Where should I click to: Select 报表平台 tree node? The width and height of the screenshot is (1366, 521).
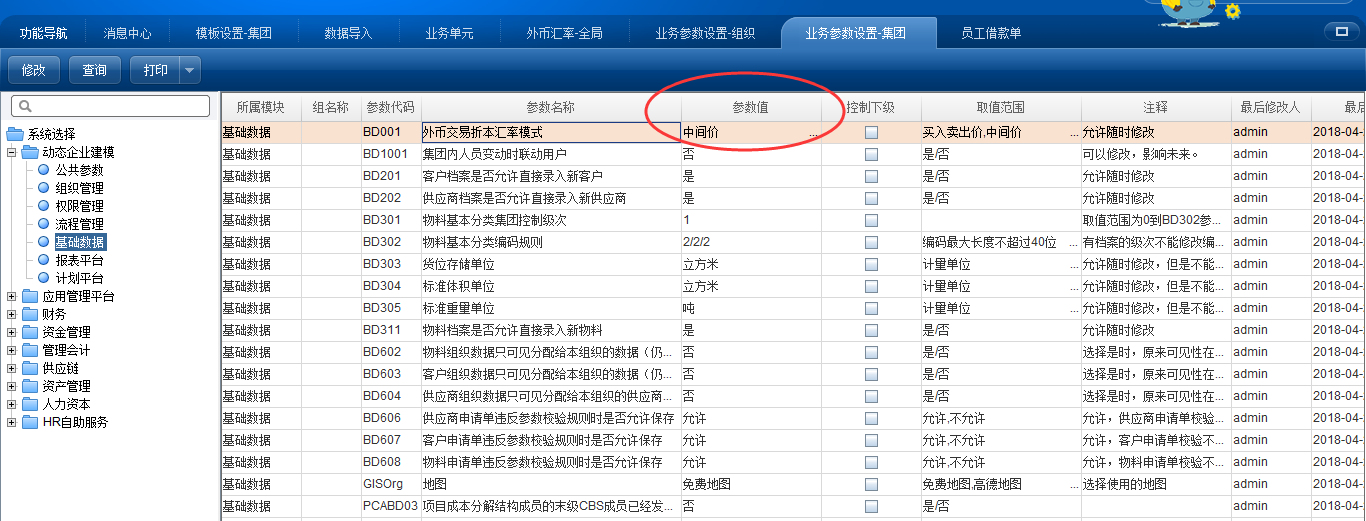point(80,260)
